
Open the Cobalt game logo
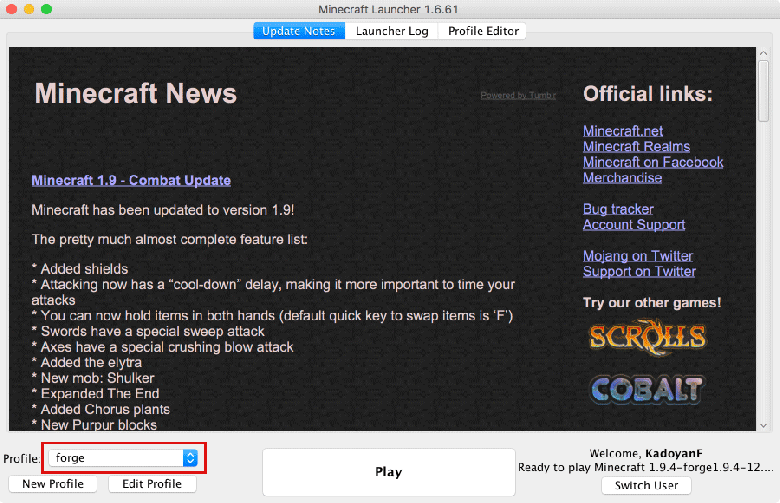coord(647,389)
